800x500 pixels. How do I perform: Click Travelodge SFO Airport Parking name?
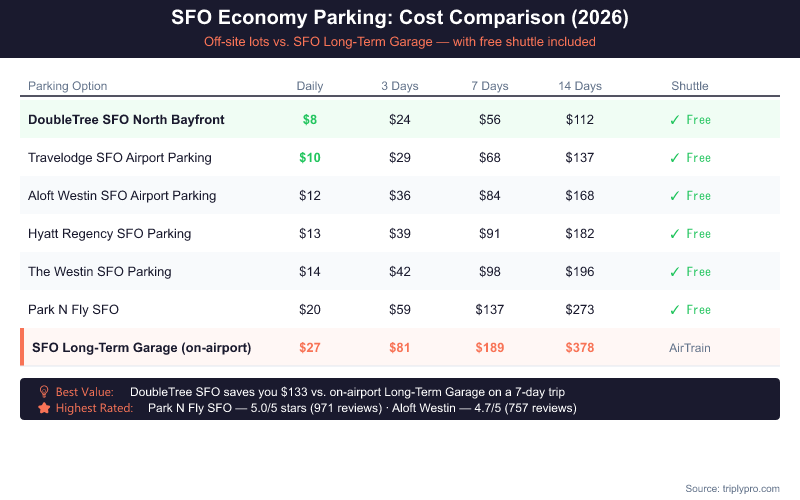[x=120, y=158]
